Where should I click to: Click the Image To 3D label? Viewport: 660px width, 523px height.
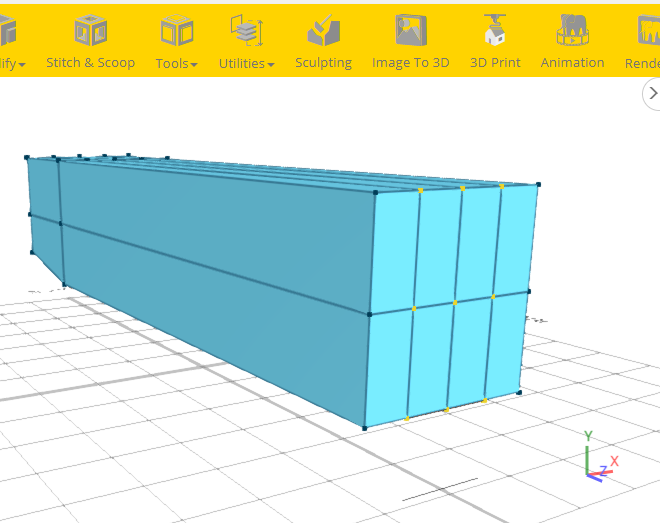tap(411, 63)
